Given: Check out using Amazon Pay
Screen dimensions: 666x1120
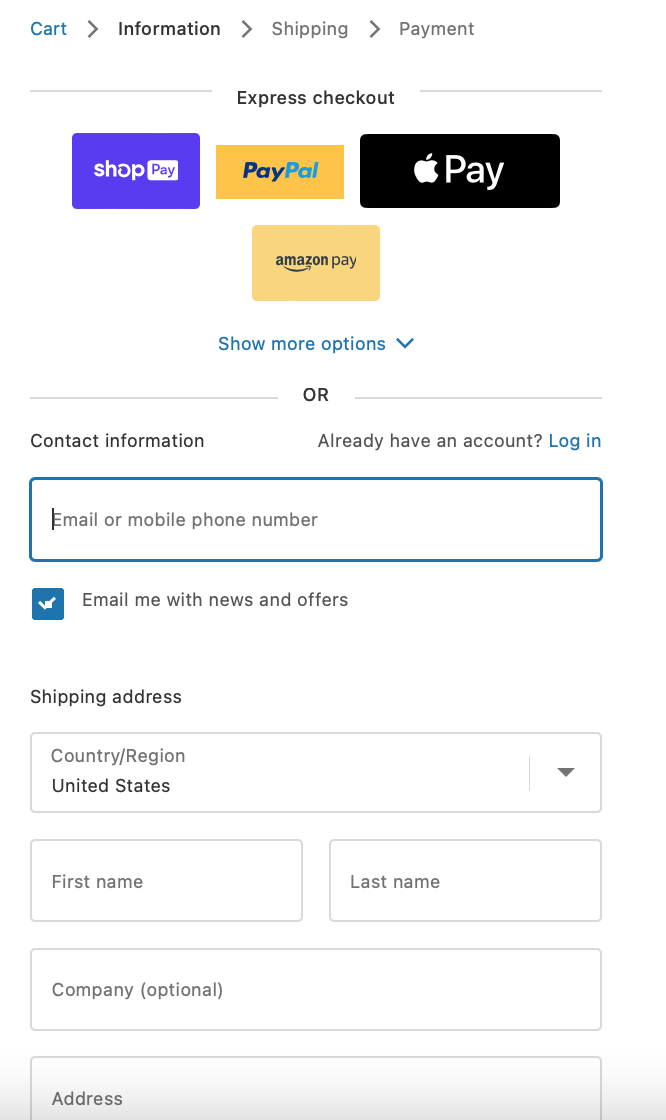Looking at the screenshot, I should tap(316, 263).
